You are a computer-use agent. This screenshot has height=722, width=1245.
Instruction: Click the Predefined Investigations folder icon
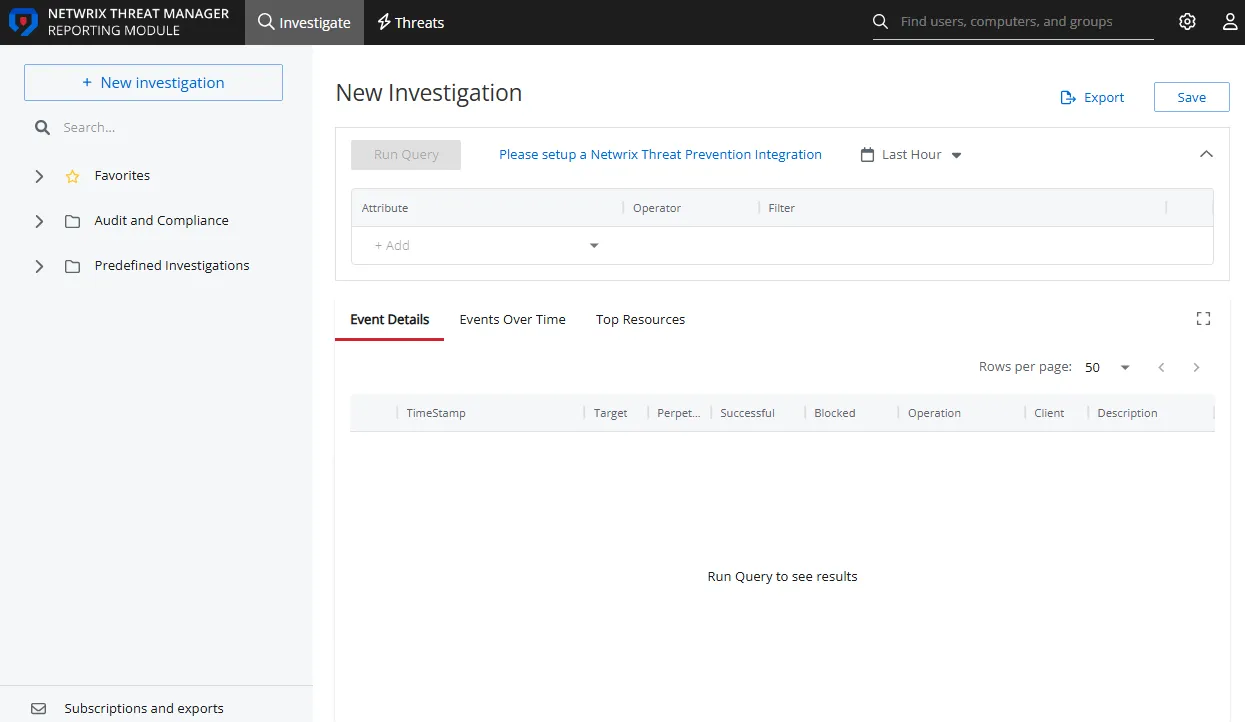pyautogui.click(x=72, y=266)
